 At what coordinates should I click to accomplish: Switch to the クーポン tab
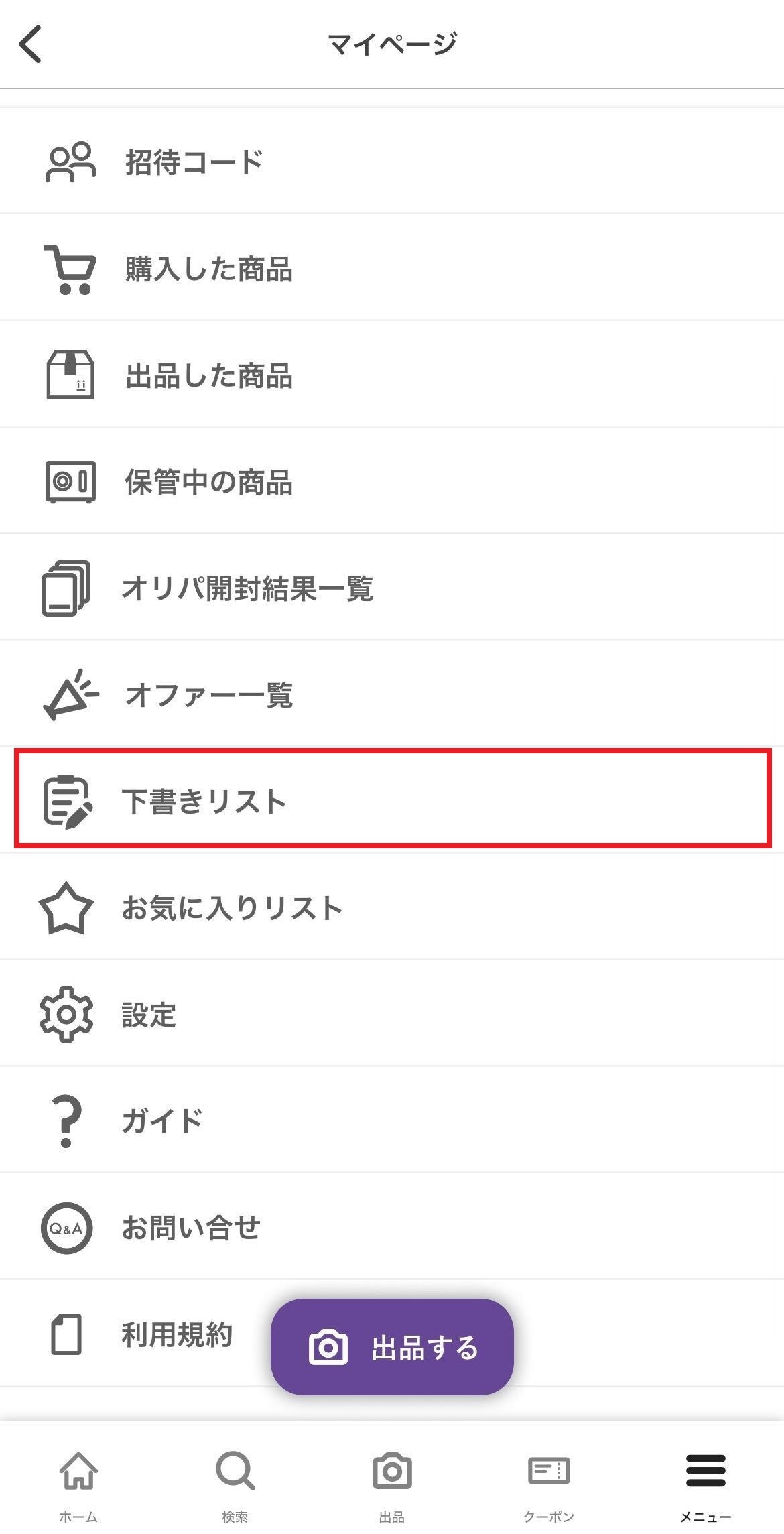click(x=549, y=1482)
